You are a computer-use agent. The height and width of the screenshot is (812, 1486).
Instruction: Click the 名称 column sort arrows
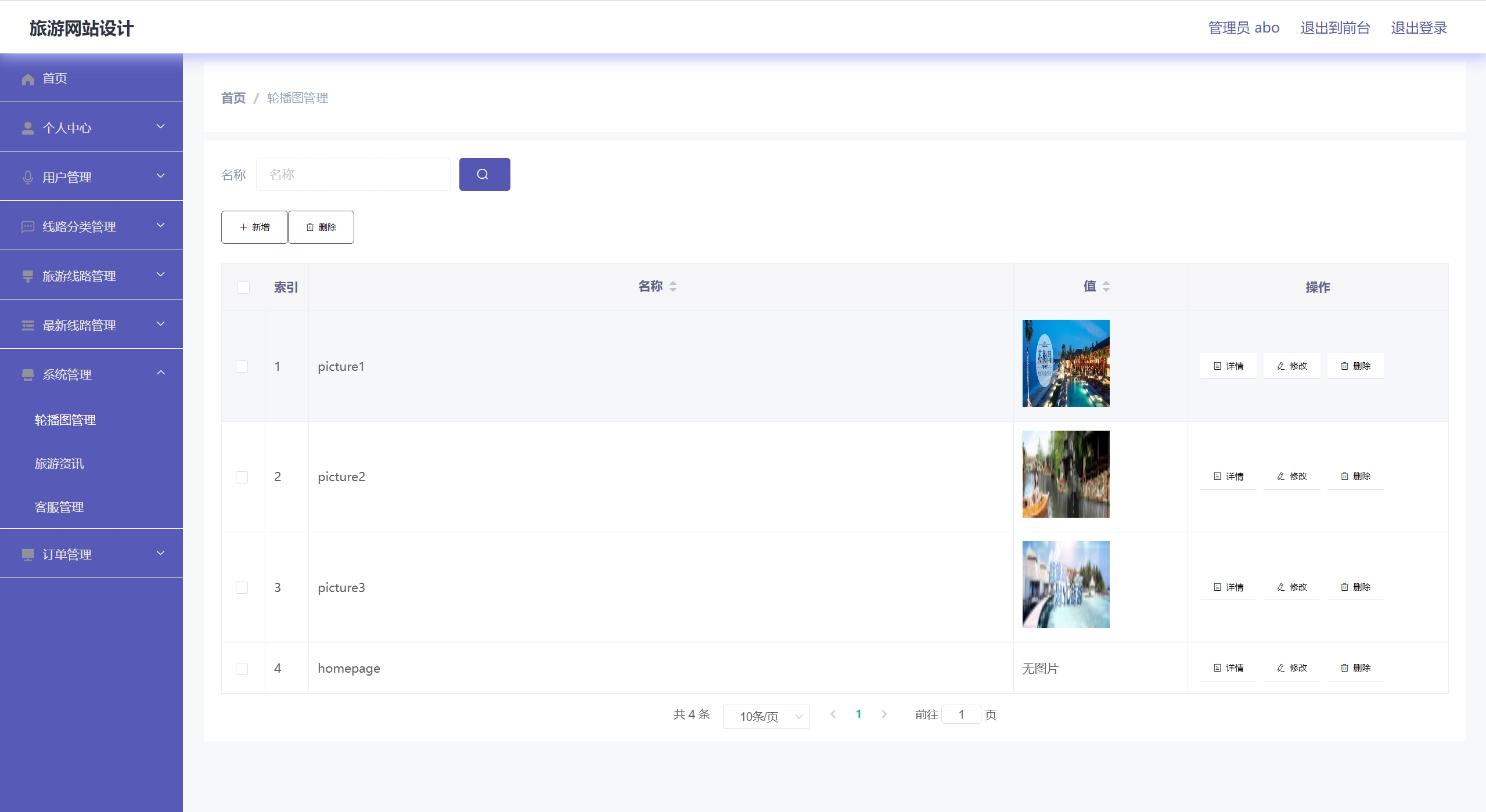pyautogui.click(x=672, y=286)
